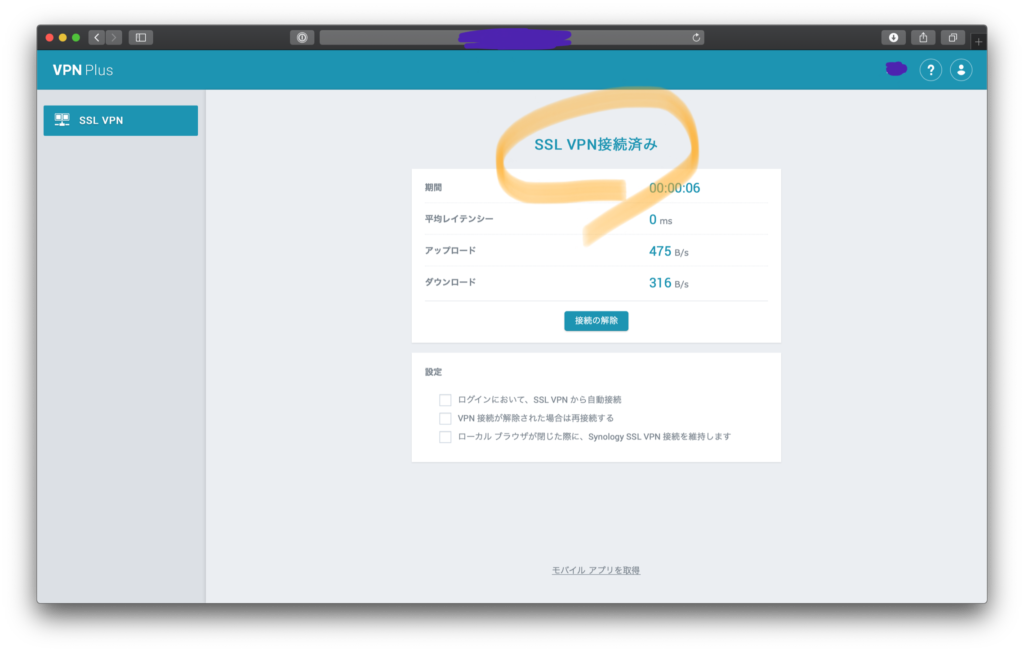
Task: Open the user account profile icon
Action: [961, 70]
